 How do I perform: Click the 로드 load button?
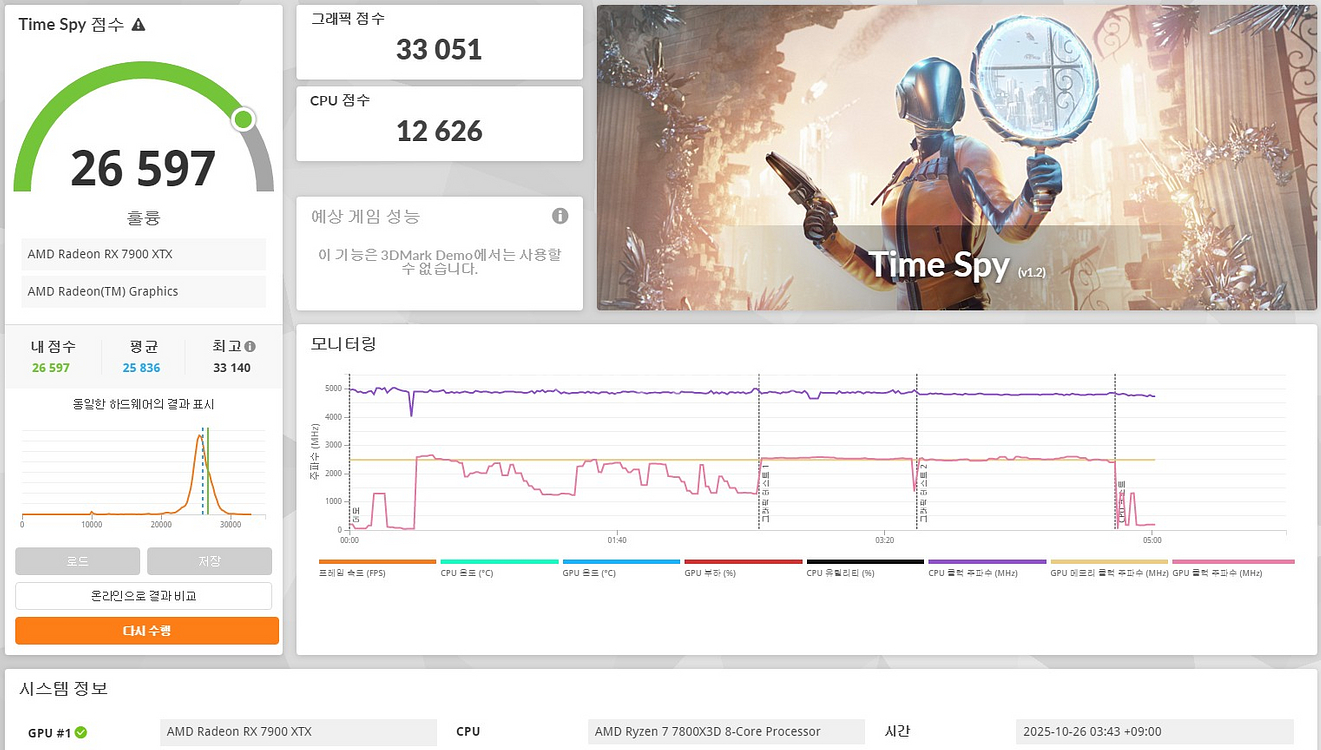click(78, 561)
